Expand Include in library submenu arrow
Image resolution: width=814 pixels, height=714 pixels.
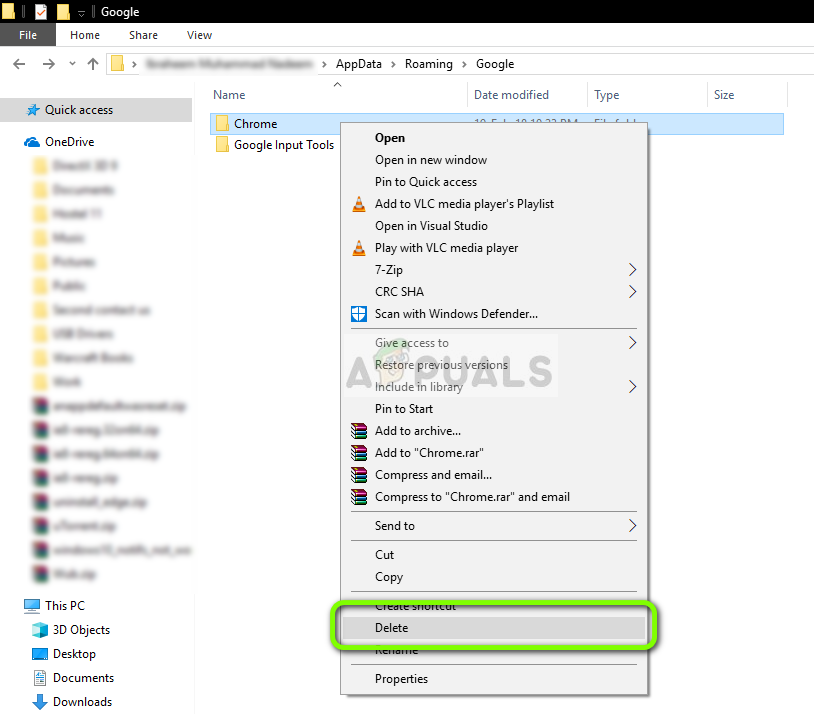tap(632, 387)
